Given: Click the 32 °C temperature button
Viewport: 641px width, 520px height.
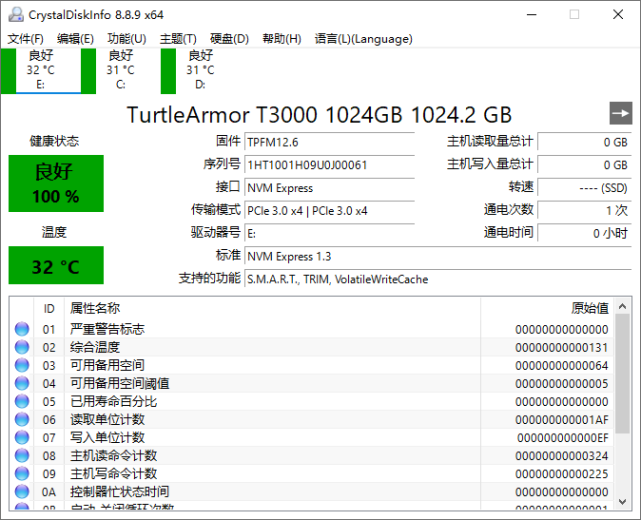Looking at the screenshot, I should tap(56, 265).
